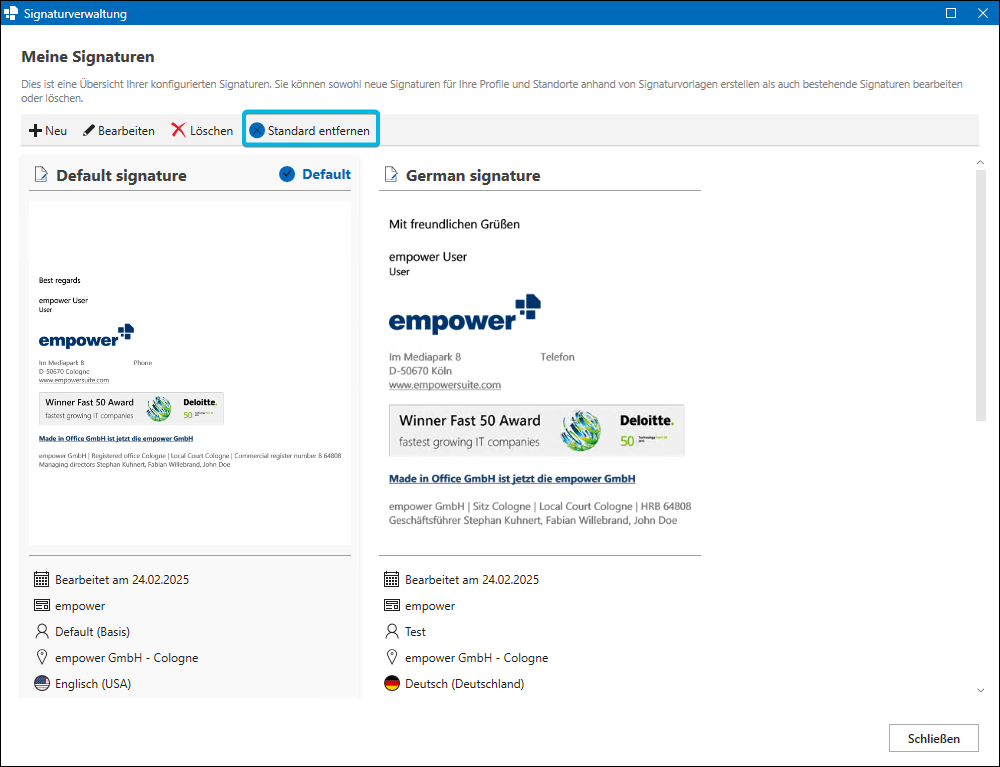The height and width of the screenshot is (767, 1000).
Task: Click the Bearbeiten pencil button
Action: tap(119, 131)
